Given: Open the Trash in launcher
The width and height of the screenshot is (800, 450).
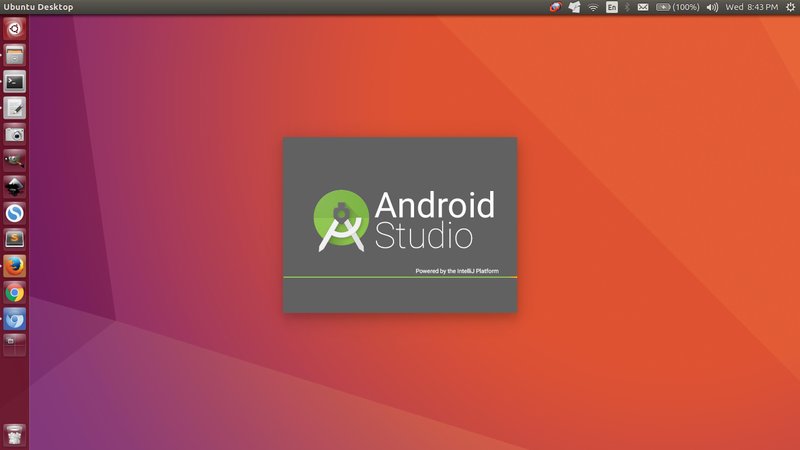Looking at the screenshot, I should pos(14,435).
